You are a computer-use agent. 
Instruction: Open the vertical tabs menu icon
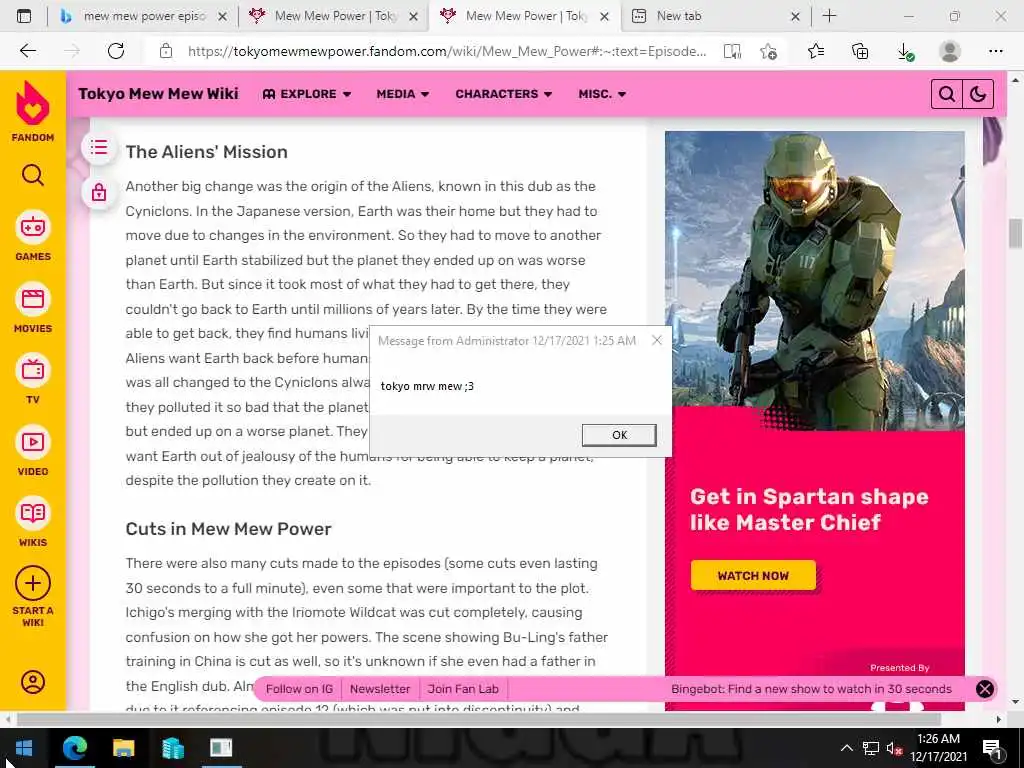[24, 16]
